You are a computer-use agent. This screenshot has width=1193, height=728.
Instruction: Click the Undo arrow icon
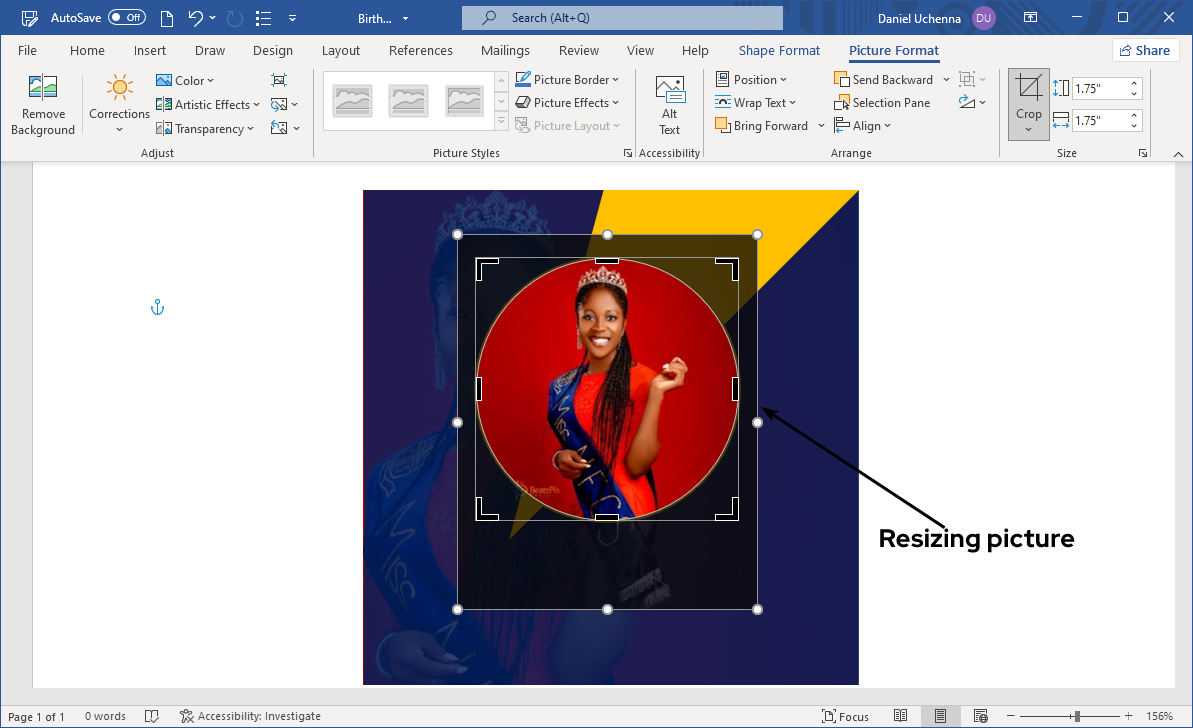pyautogui.click(x=196, y=18)
